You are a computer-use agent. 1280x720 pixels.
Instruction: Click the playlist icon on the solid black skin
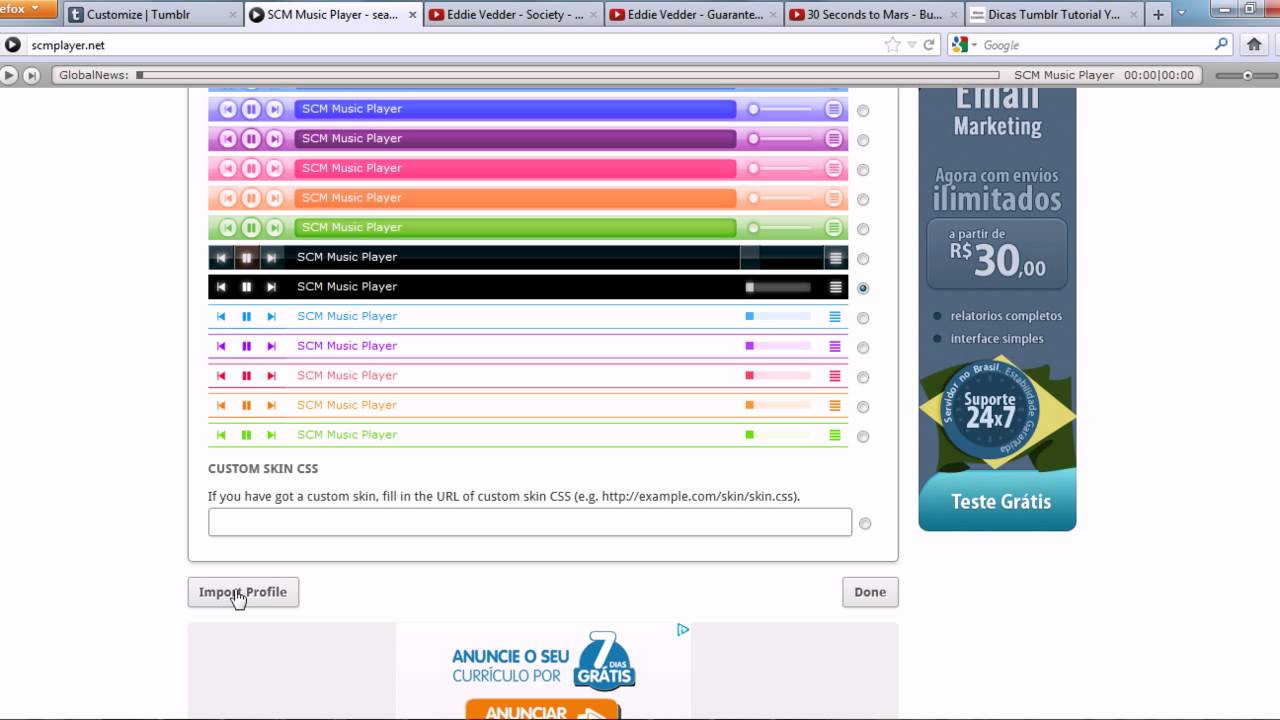[836, 287]
